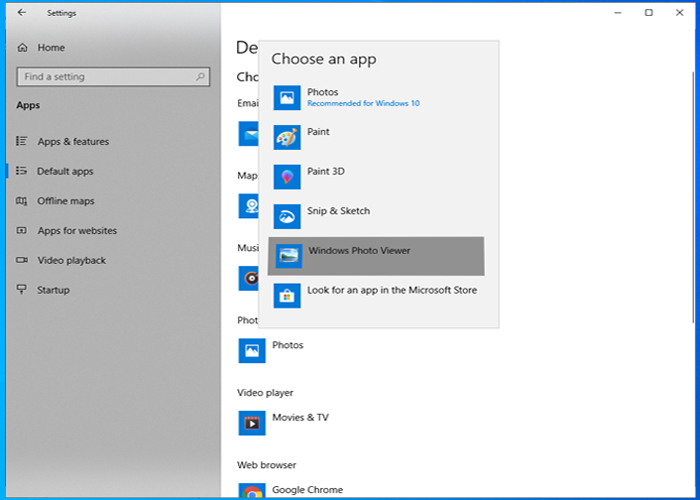Close the Settings window

679,12
